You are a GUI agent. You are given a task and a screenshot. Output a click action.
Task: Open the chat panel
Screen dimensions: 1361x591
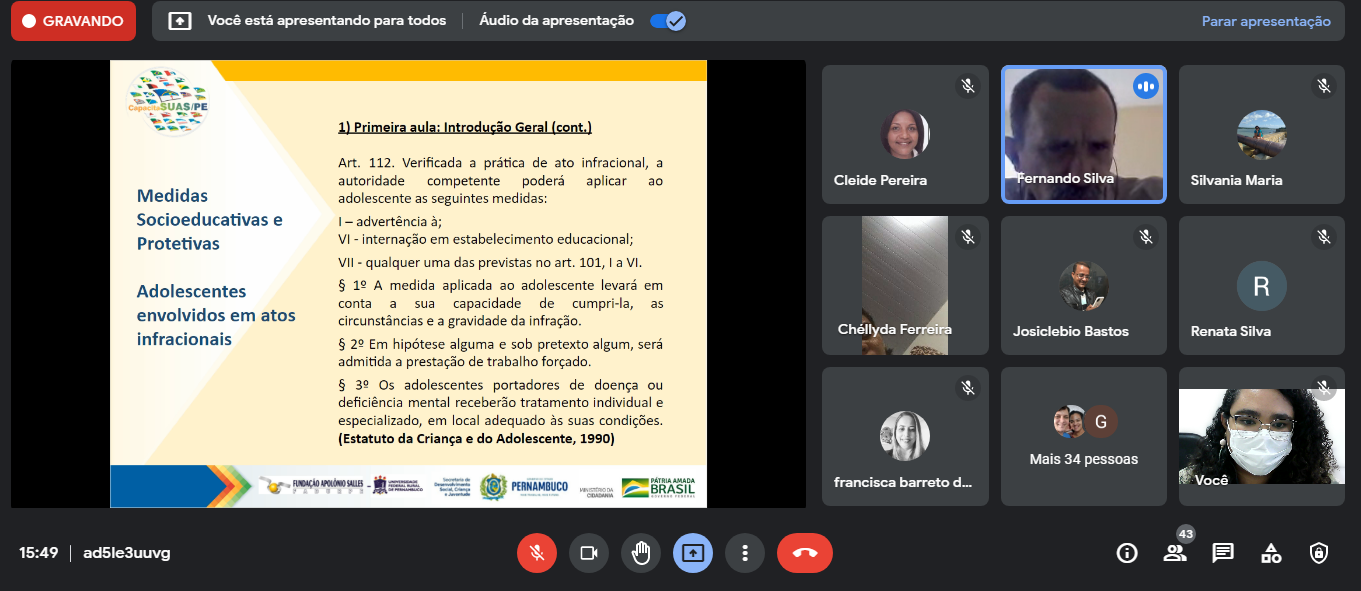coord(1222,553)
